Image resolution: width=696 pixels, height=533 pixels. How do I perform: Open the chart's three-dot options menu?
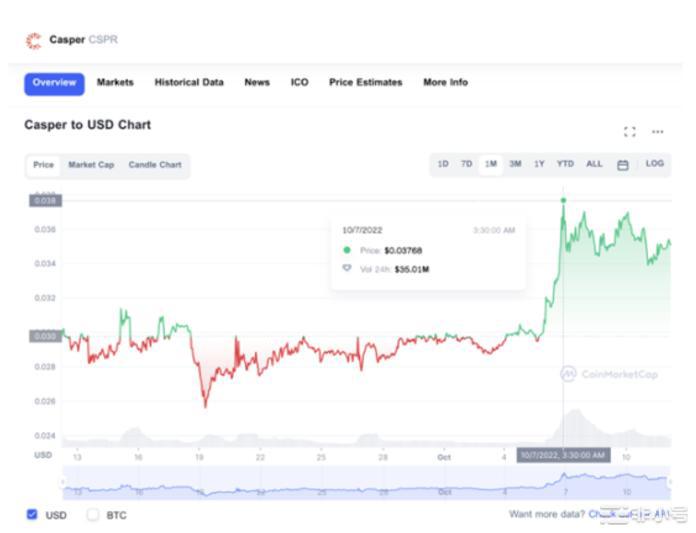point(657,131)
